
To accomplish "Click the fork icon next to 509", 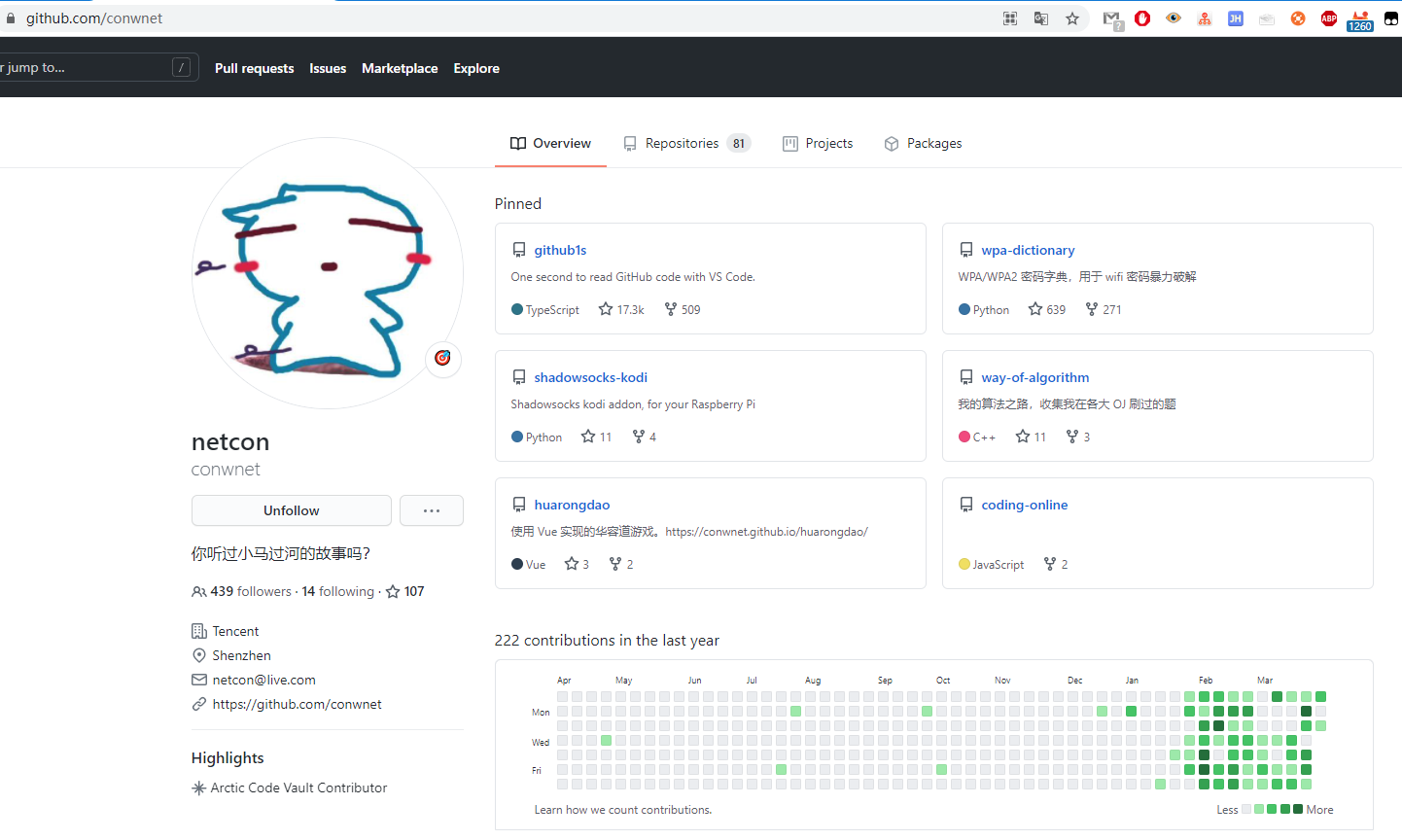I will pyautogui.click(x=671, y=309).
